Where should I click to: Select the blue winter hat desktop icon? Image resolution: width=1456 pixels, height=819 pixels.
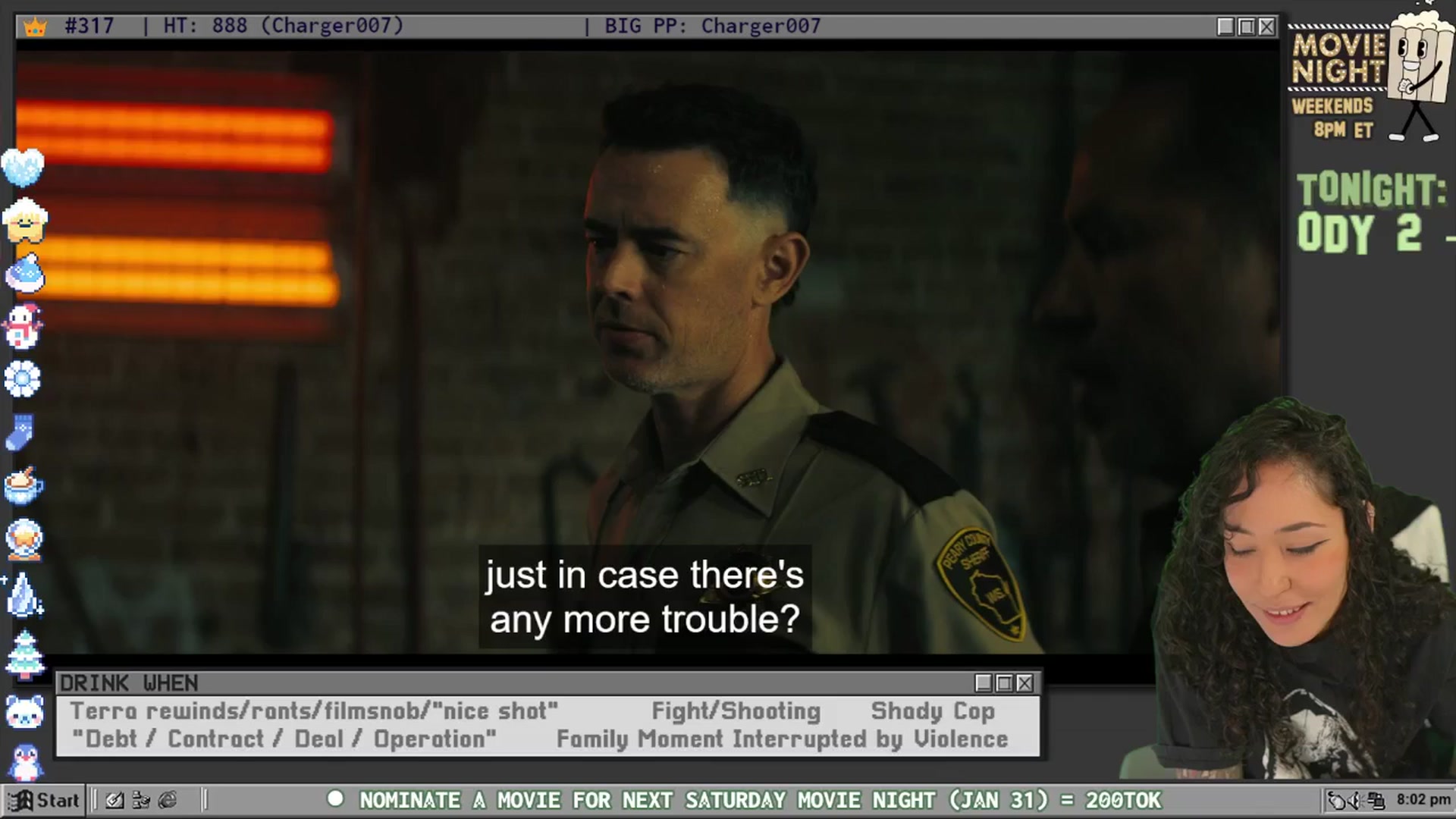[25, 273]
